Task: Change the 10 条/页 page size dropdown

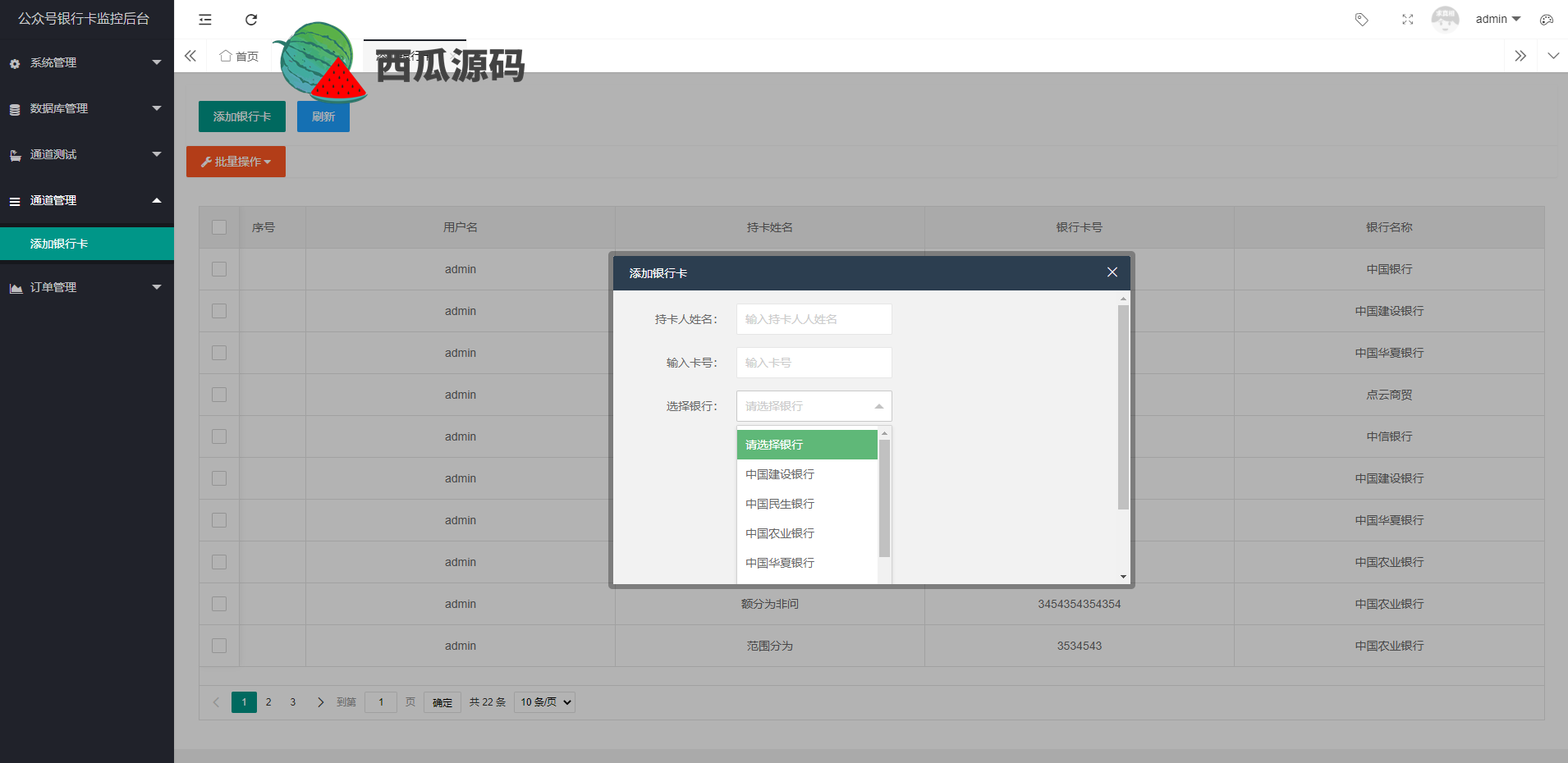Action: click(x=544, y=702)
